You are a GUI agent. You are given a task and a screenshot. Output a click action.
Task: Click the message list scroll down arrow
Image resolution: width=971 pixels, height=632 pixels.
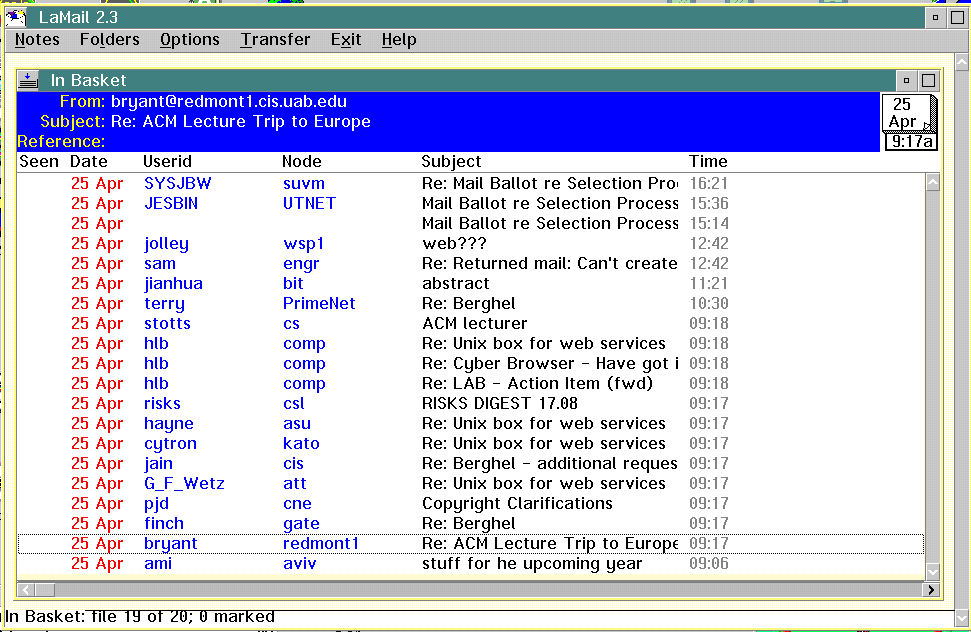[x=932, y=571]
